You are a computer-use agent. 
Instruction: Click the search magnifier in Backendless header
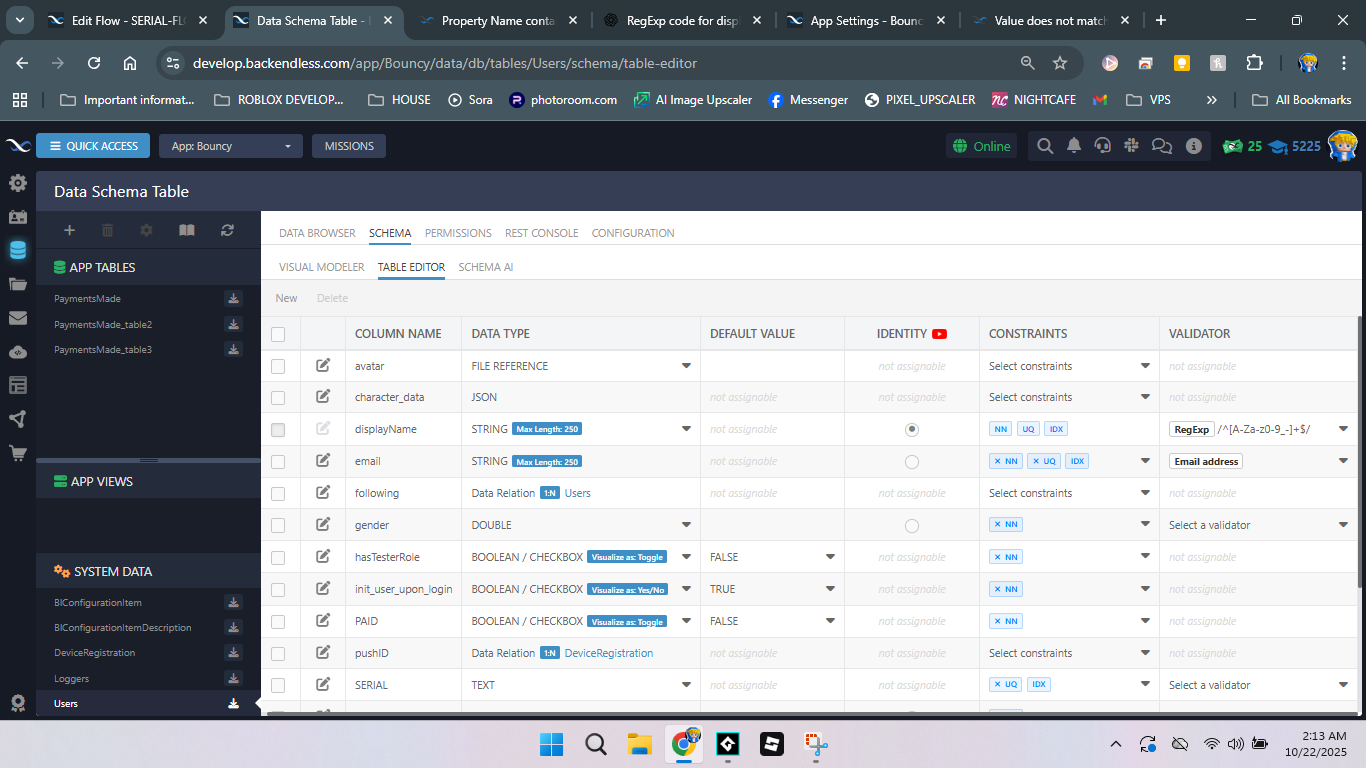point(1044,146)
